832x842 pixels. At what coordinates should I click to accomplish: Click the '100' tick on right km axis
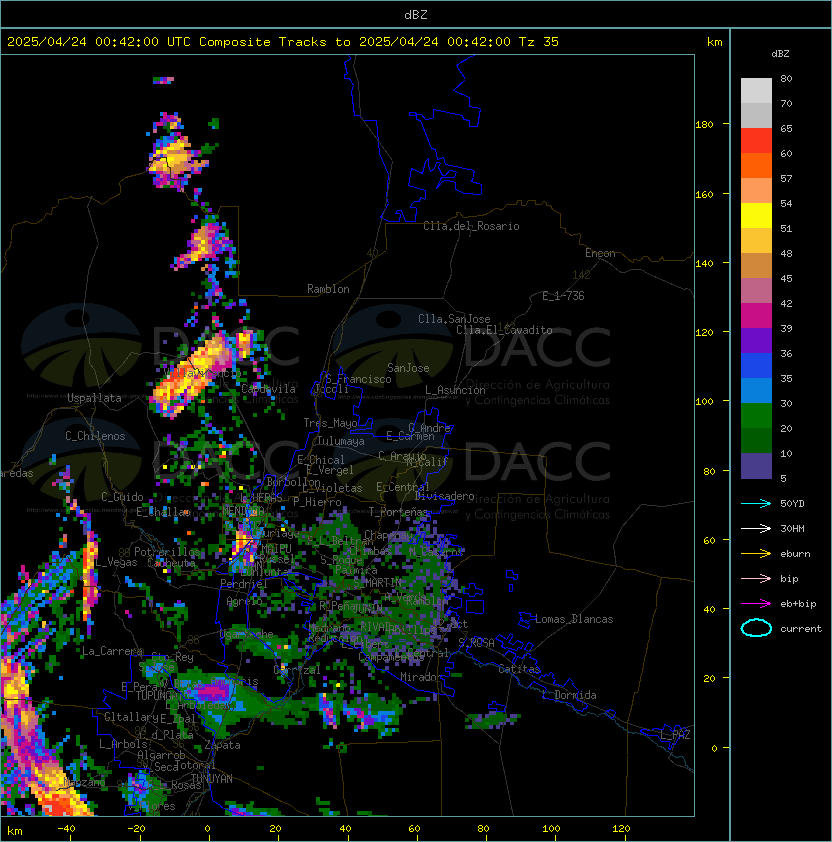pyautogui.click(x=704, y=402)
